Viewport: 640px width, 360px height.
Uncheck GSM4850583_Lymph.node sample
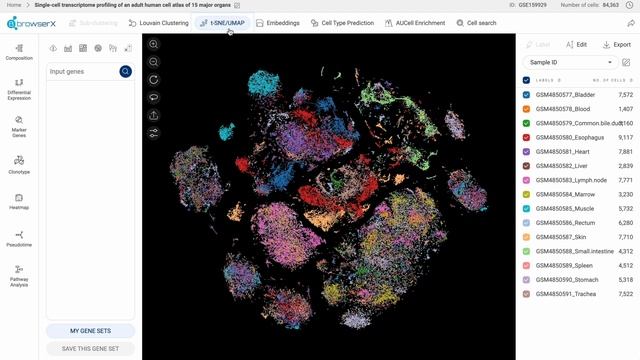[x=526, y=180]
